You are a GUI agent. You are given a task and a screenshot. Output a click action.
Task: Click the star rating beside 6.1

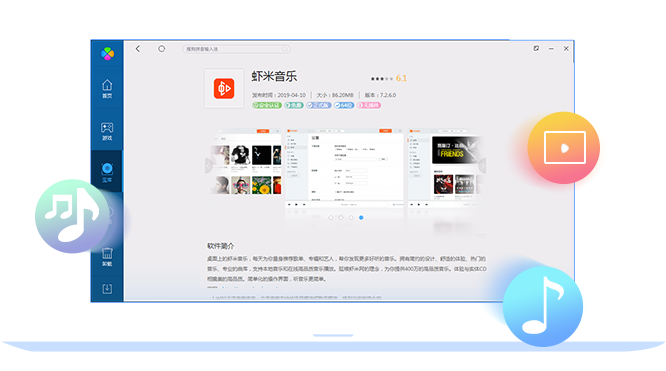tap(382, 79)
